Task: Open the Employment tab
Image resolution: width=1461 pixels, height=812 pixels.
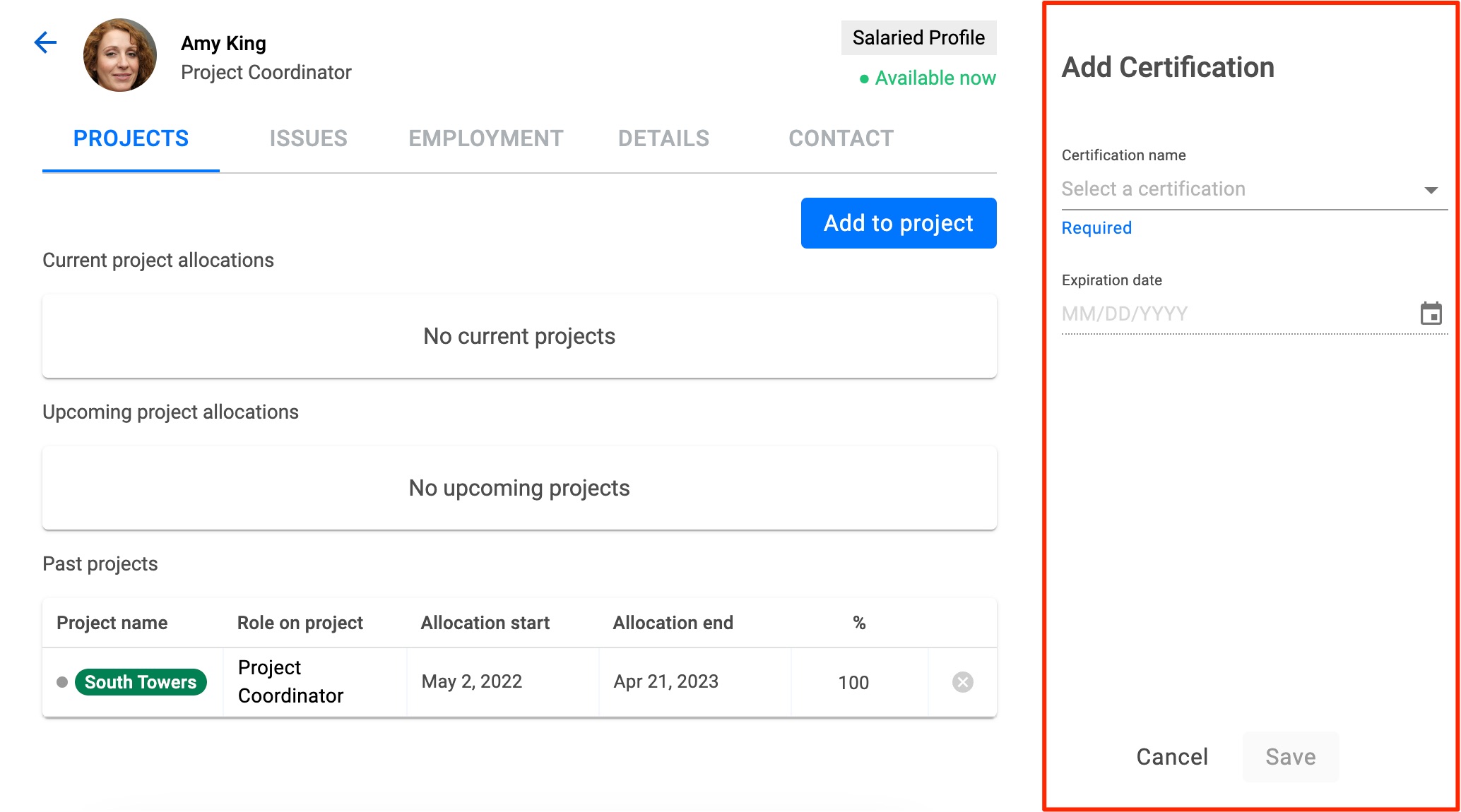Action: click(486, 138)
